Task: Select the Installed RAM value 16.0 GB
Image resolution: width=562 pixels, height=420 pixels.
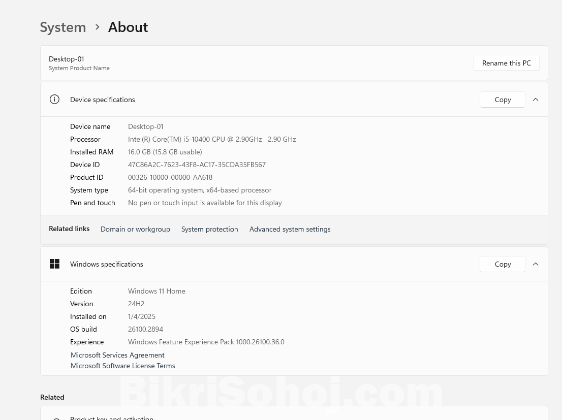Action: point(165,152)
